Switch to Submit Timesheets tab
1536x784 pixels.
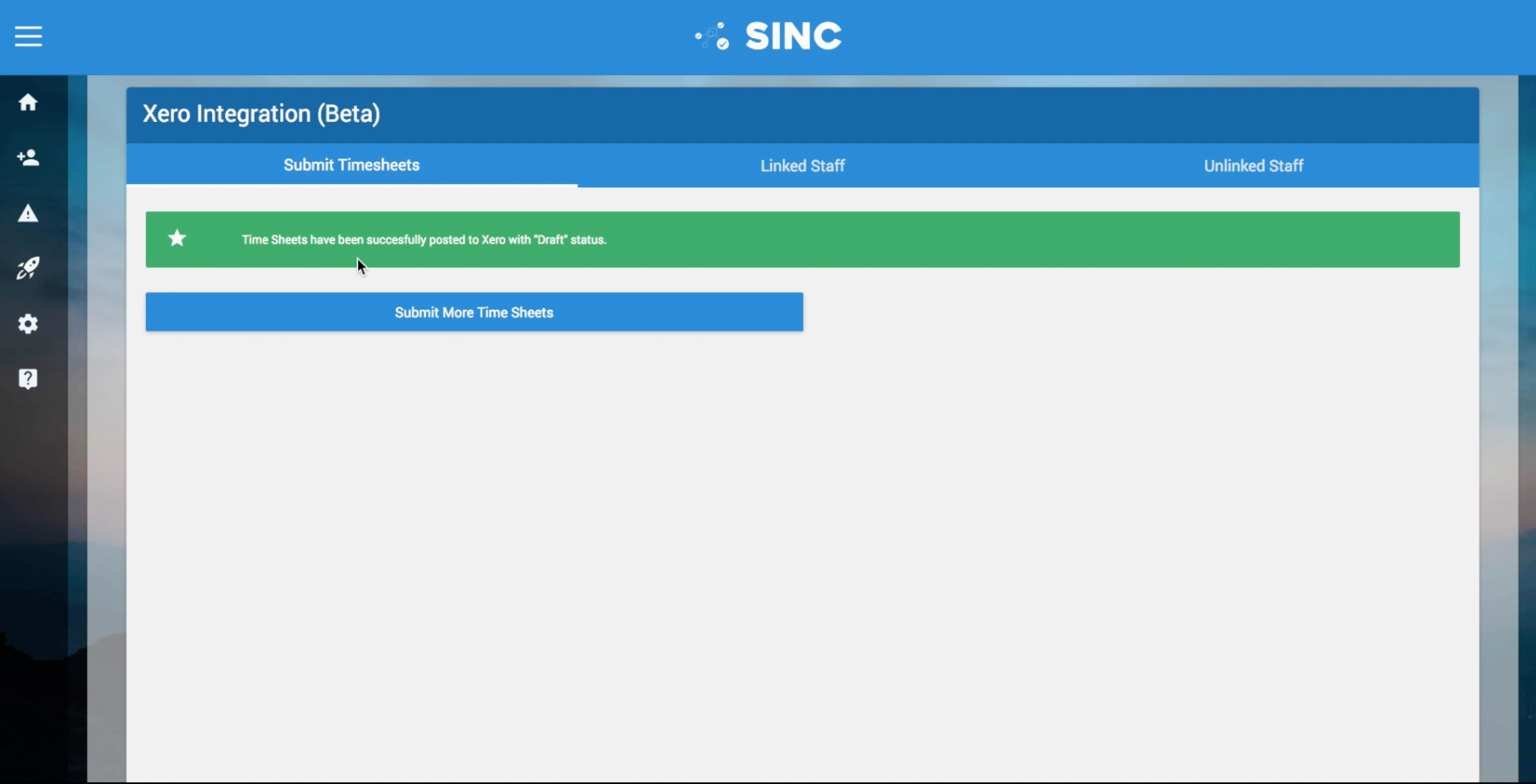(352, 165)
